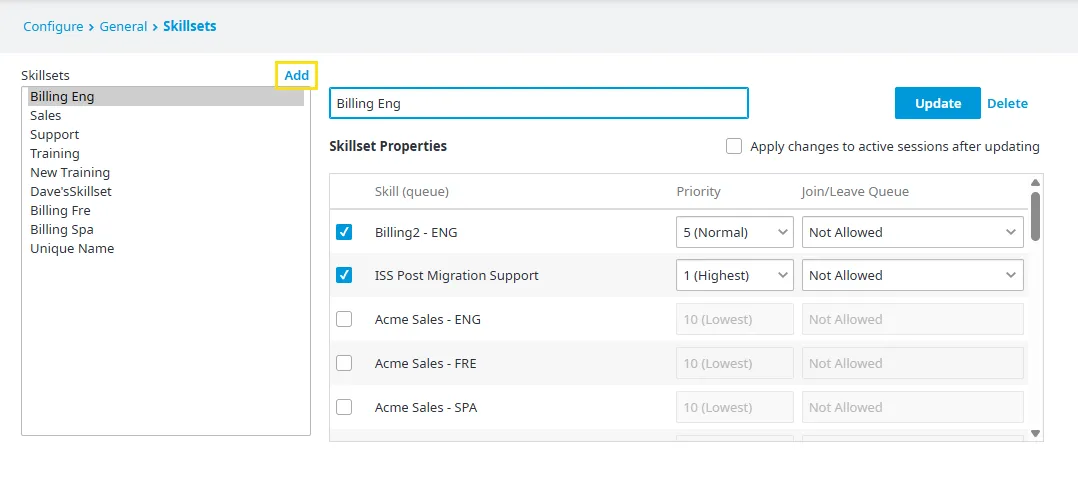Click disabled Join/Leave Queue field for Acme Sales - FRE
This screenshot has height=497, width=1078.
coord(913,363)
